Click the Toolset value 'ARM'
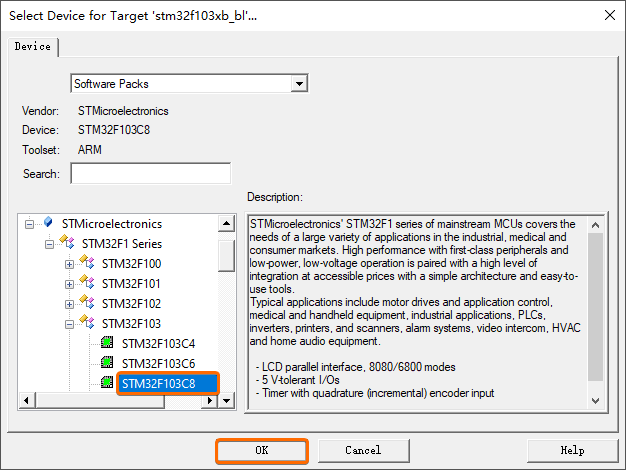 pos(89,150)
